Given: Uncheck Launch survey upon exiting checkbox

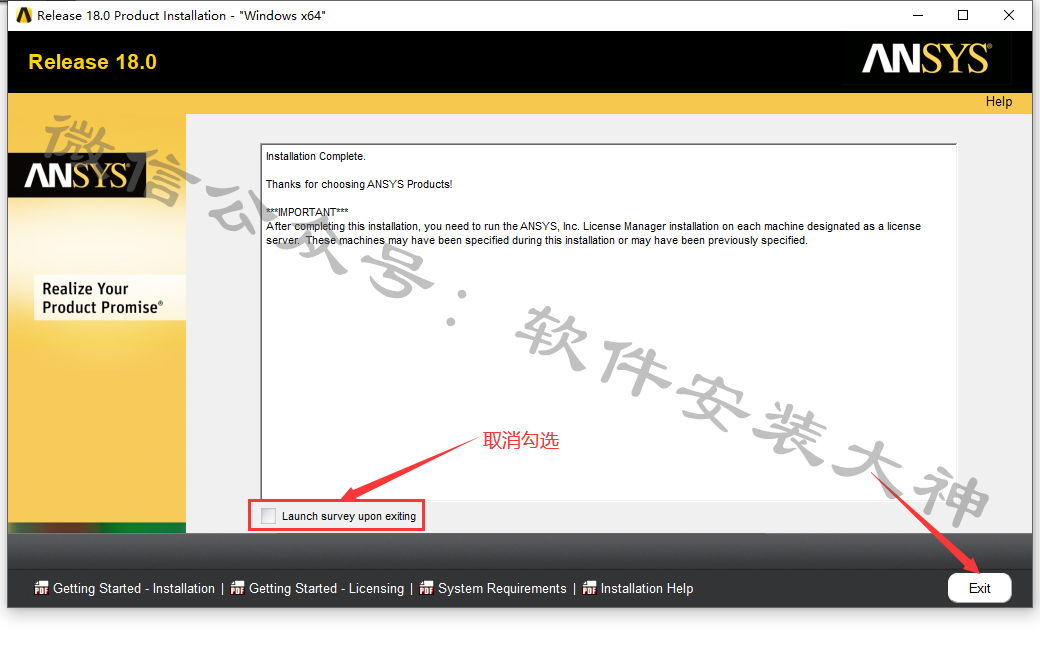Looking at the screenshot, I should click(x=269, y=516).
